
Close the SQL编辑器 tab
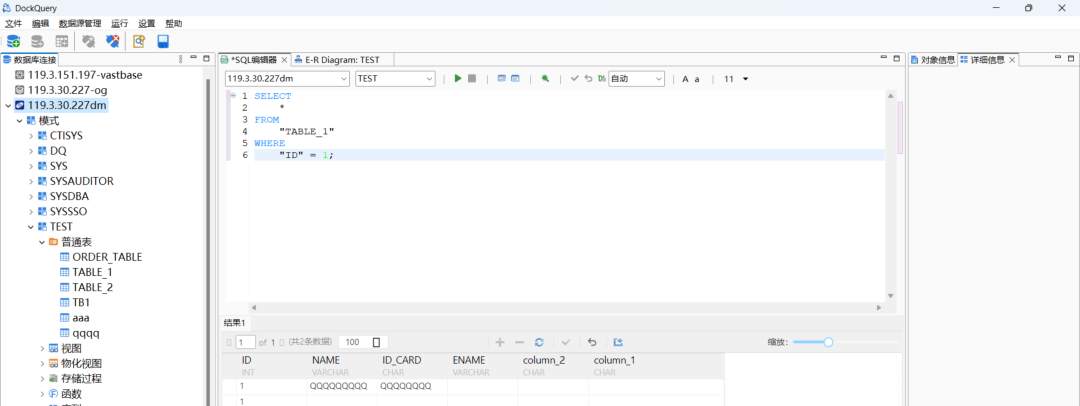[x=284, y=60]
